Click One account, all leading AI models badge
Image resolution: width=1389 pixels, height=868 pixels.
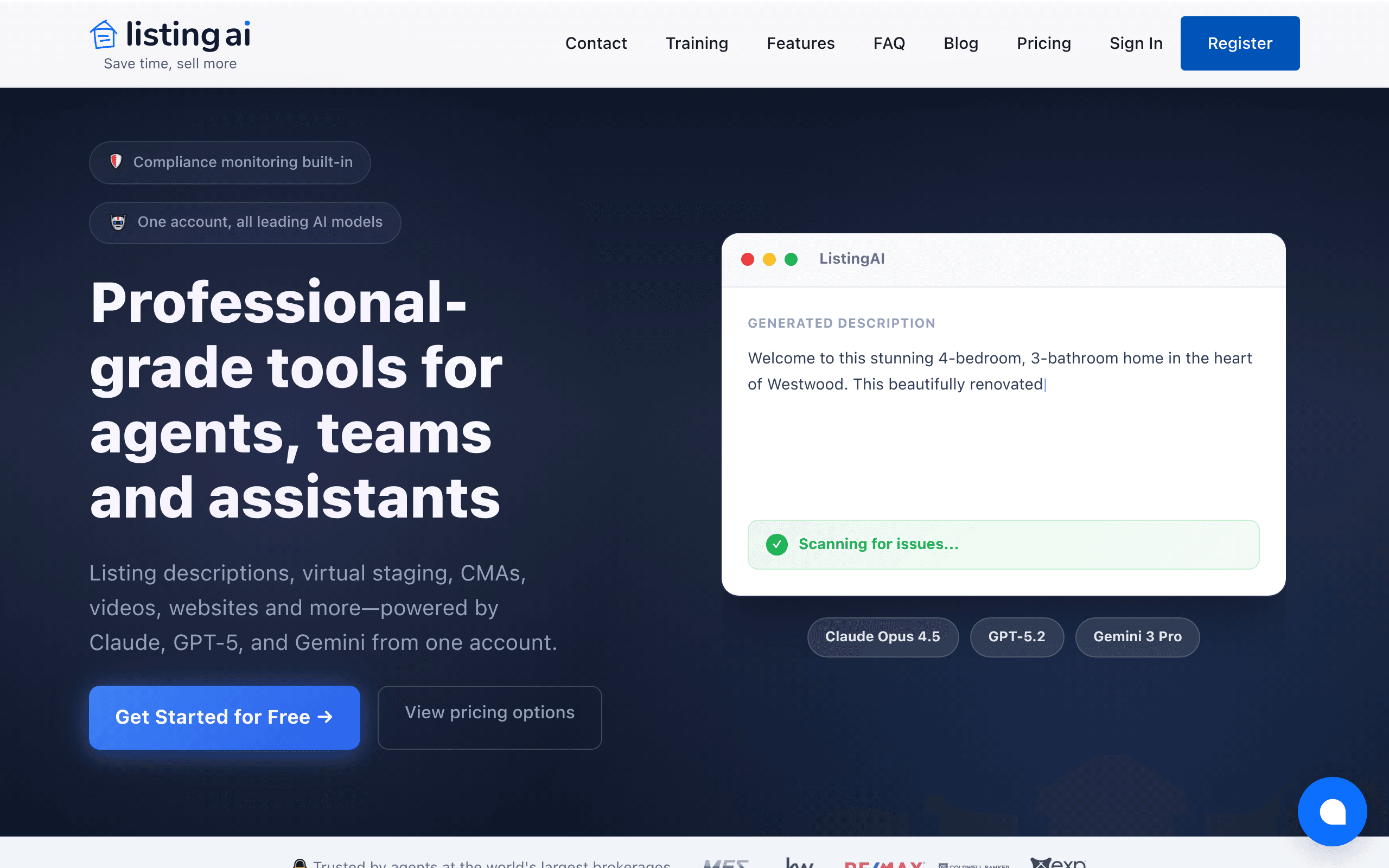[x=245, y=223]
